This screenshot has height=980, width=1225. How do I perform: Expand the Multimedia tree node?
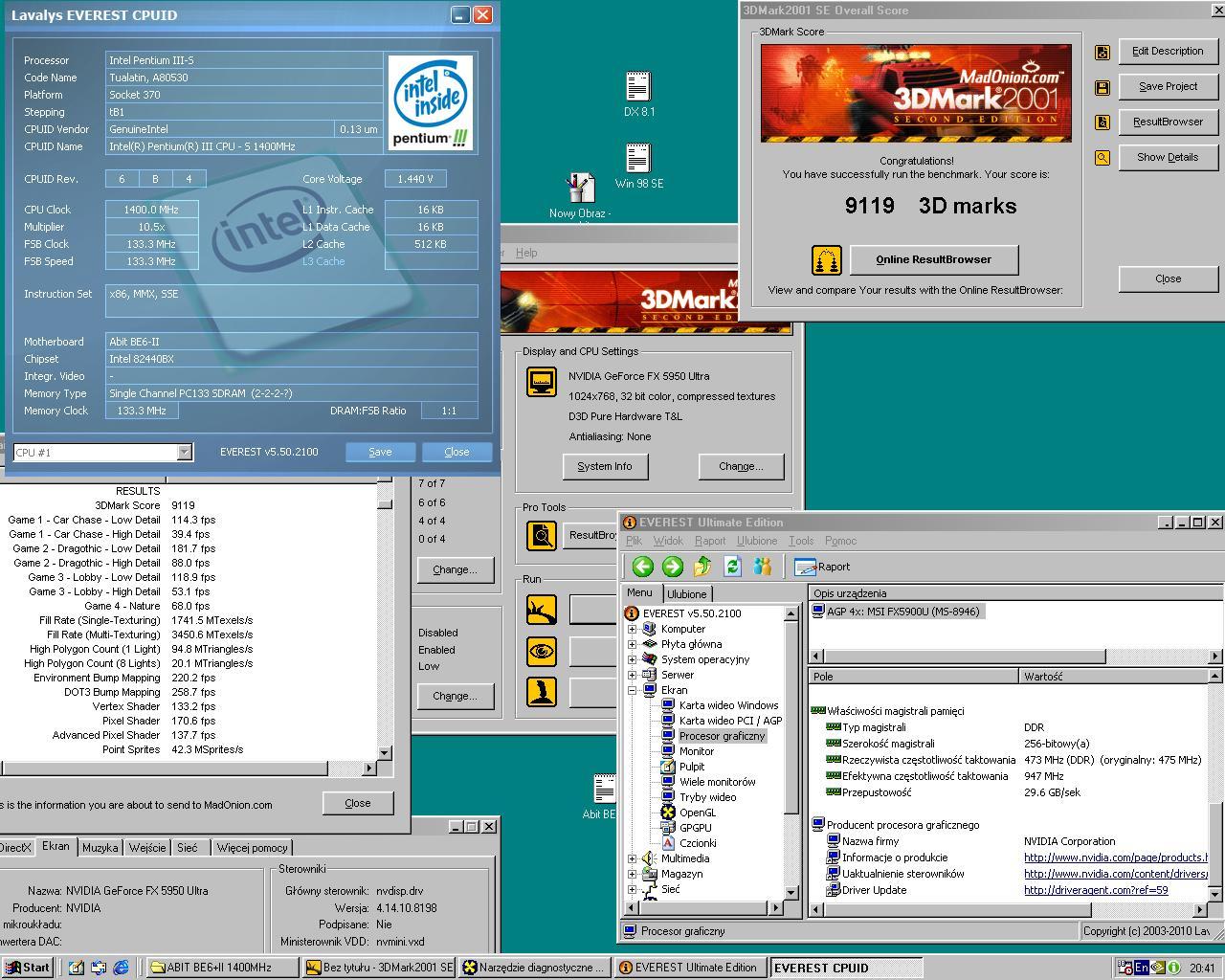click(x=632, y=858)
